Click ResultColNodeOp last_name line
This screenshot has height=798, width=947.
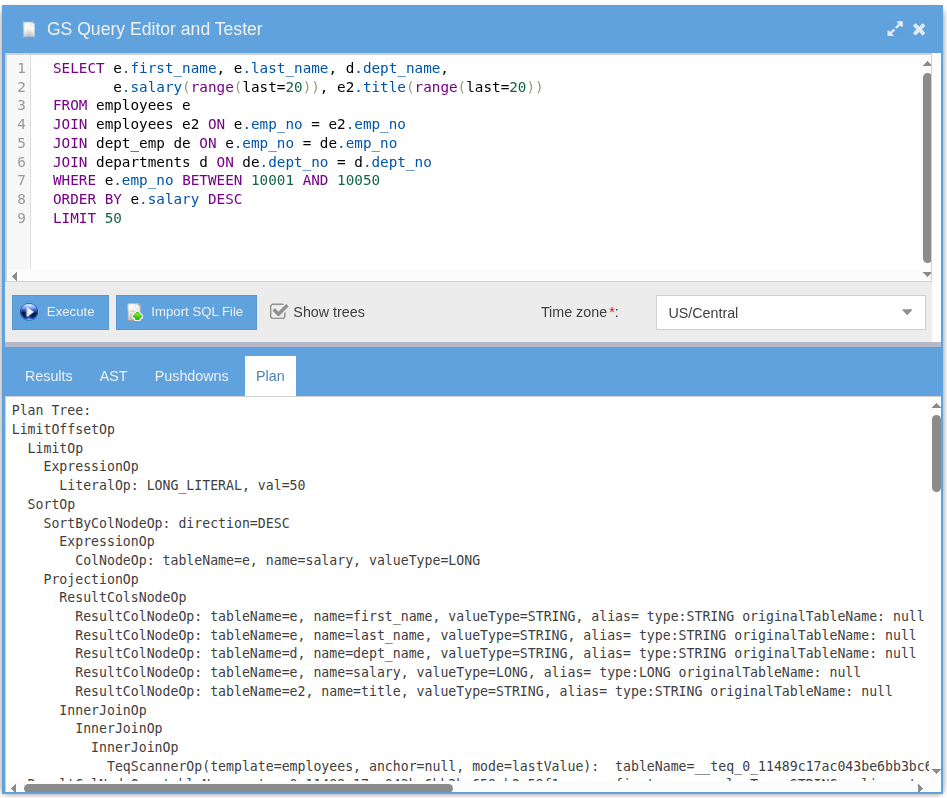pos(495,635)
